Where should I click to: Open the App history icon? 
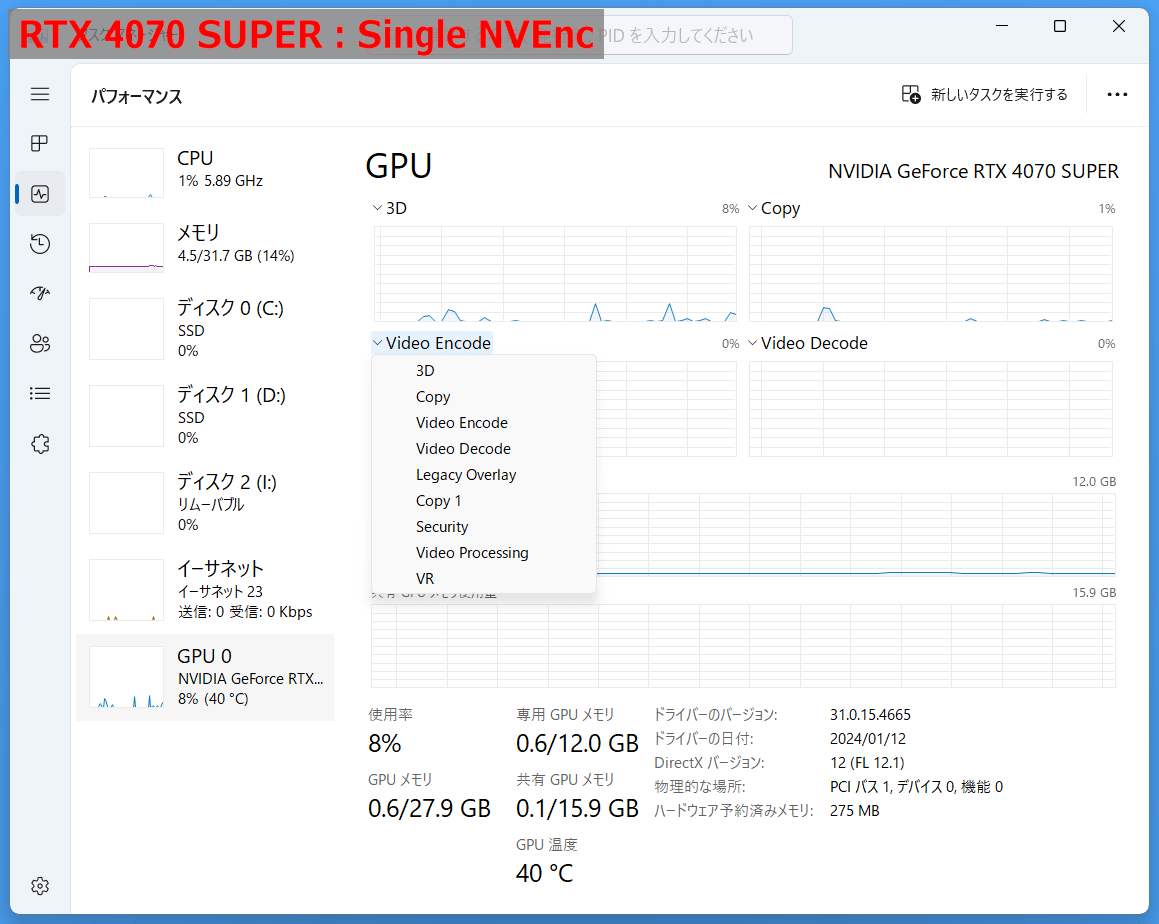[x=40, y=244]
